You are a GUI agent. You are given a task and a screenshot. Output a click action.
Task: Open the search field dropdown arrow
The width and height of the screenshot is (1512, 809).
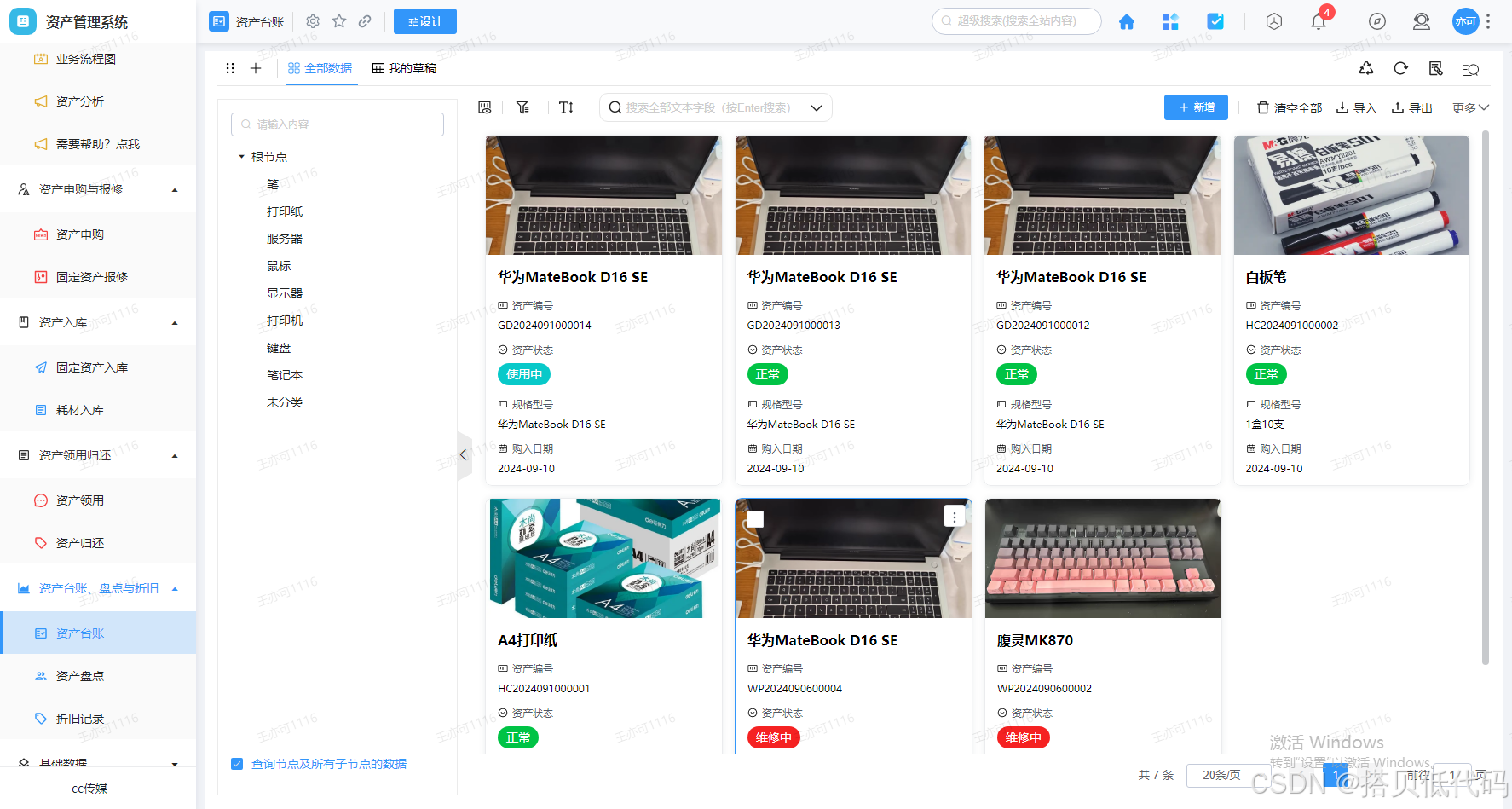pyautogui.click(x=817, y=108)
